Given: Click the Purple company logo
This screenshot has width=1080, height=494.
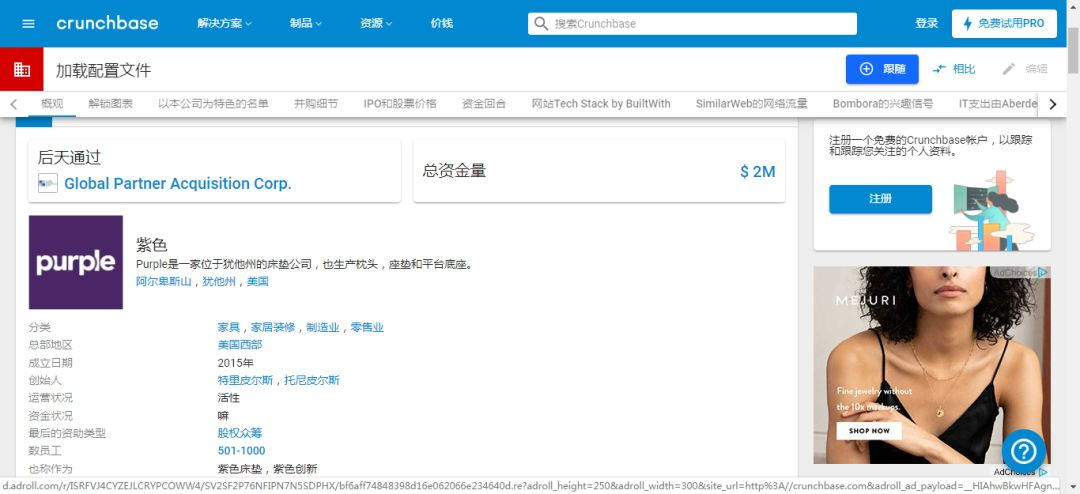Looking at the screenshot, I should pyautogui.click(x=76, y=263).
